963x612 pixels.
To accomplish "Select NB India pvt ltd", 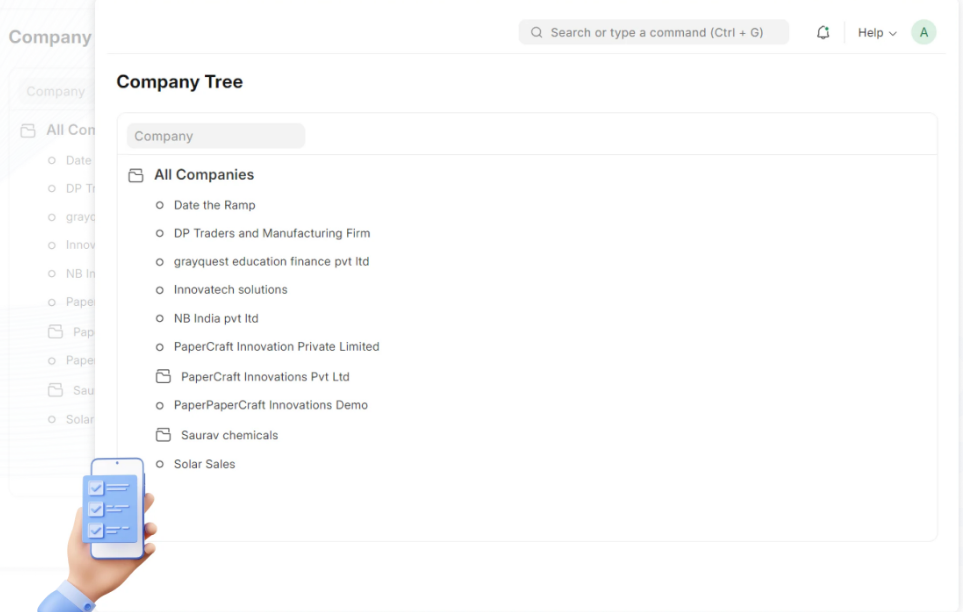I will [x=215, y=319].
